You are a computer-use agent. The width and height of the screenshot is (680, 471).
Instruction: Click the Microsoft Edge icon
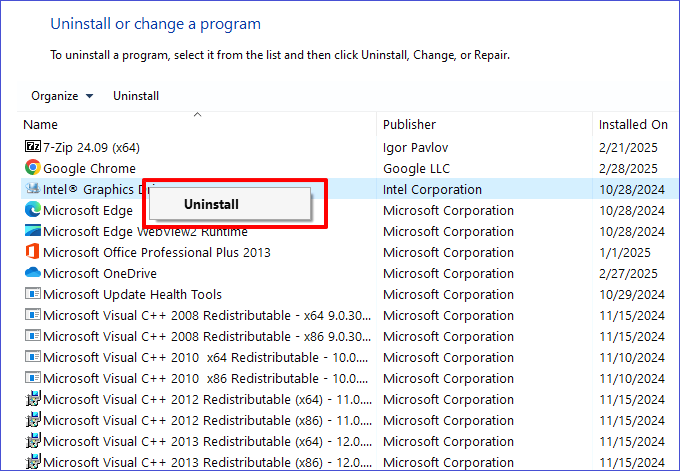tap(33, 209)
